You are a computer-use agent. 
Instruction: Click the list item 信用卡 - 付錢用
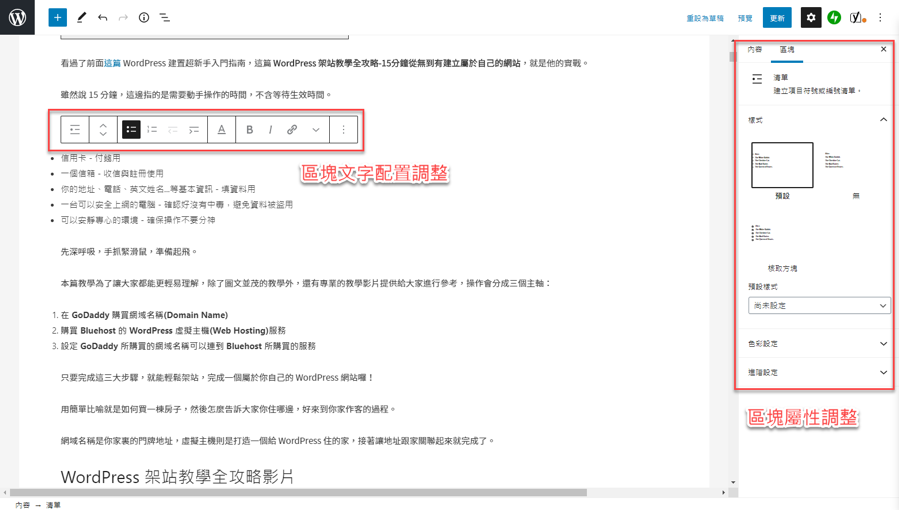click(91, 158)
